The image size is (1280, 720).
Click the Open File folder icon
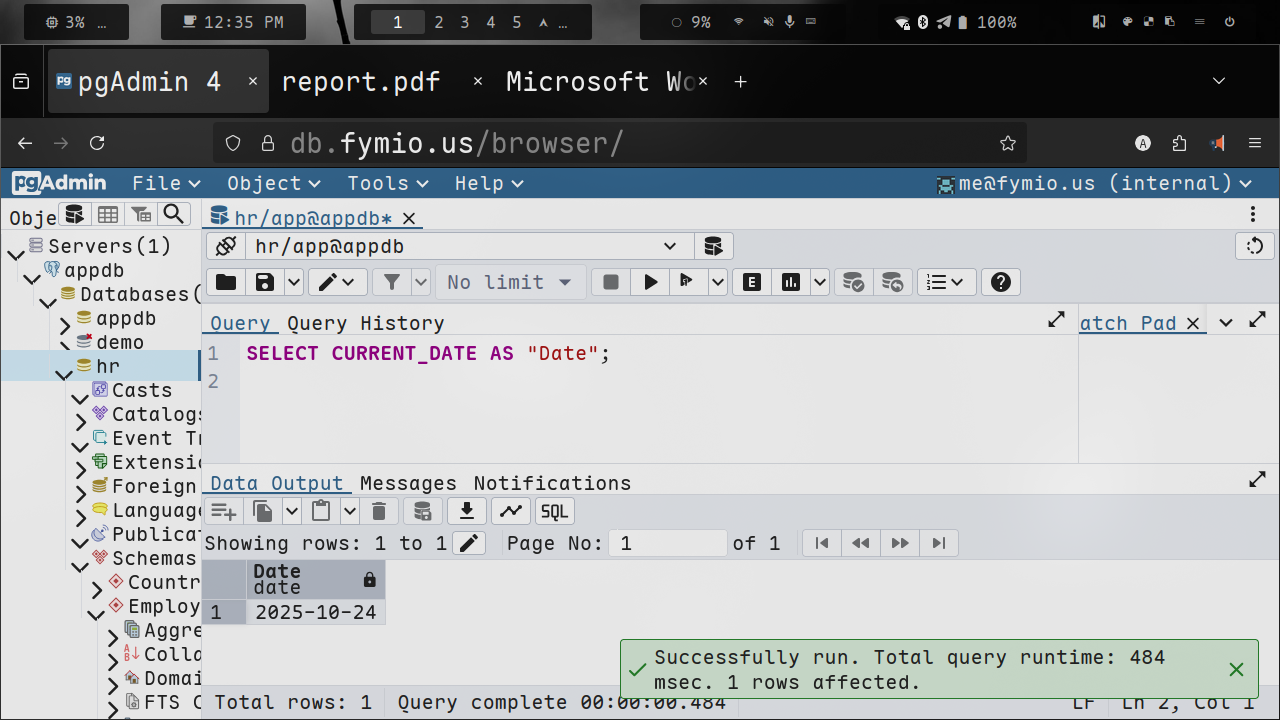226,283
